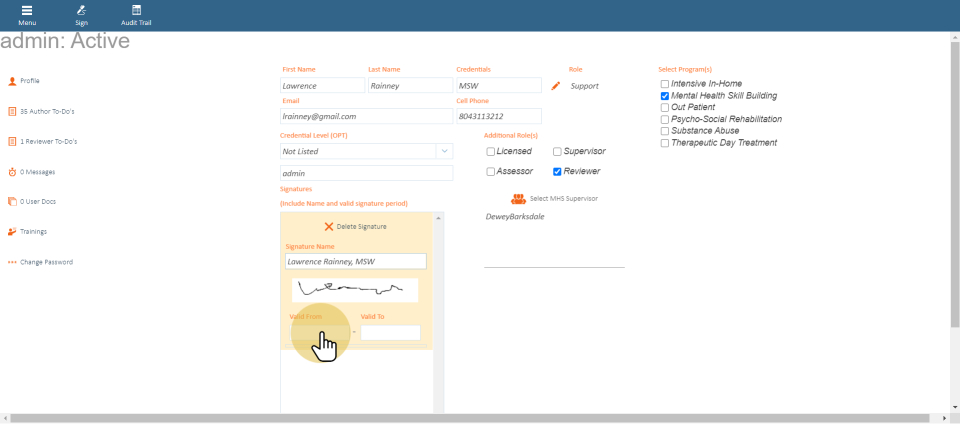The image size is (960, 443).
Task: Click the Sign pen icon
Action: click(81, 10)
